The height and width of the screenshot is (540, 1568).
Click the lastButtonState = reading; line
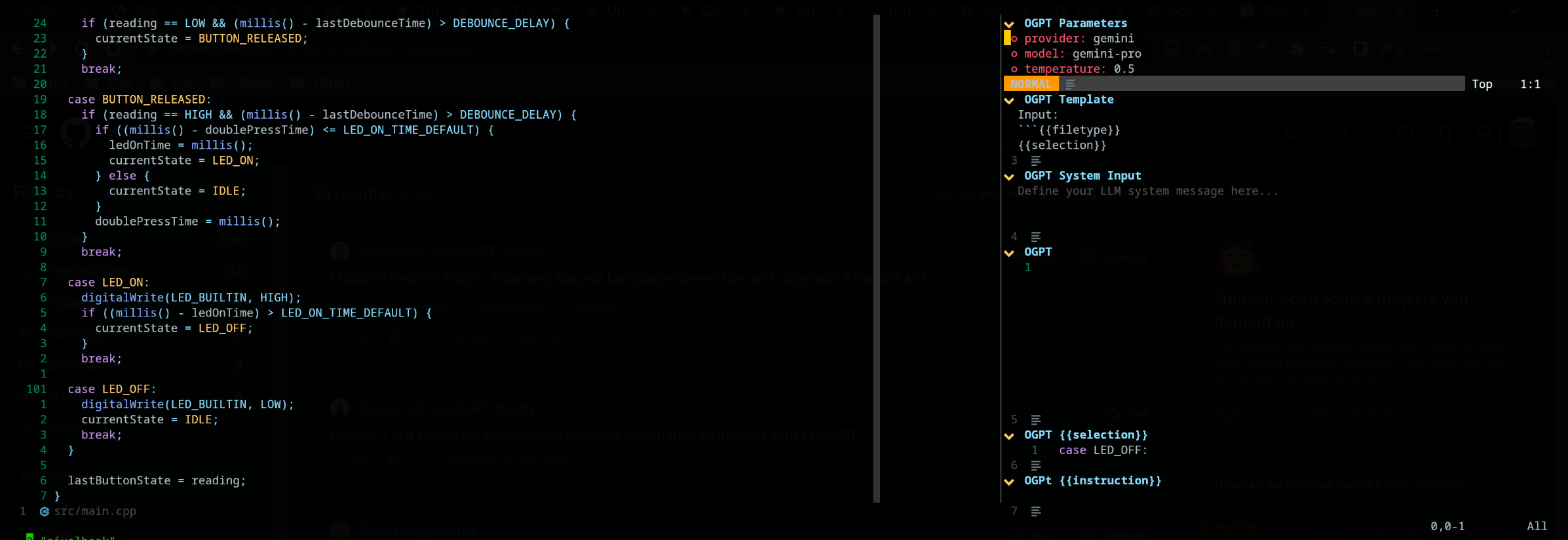pos(157,480)
